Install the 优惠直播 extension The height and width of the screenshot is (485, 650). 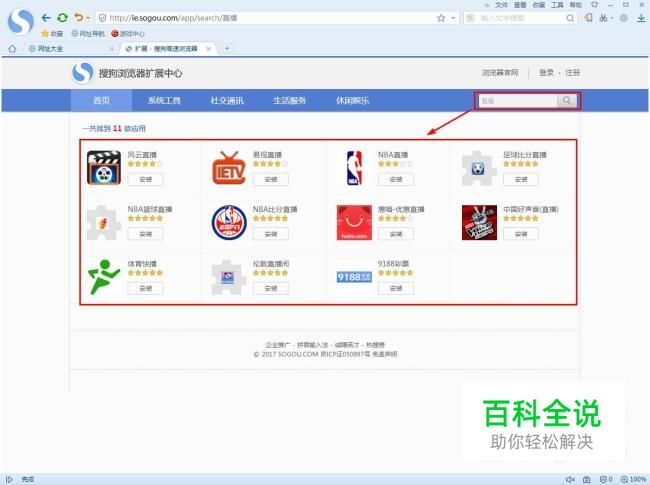pyautogui.click(x=396, y=234)
